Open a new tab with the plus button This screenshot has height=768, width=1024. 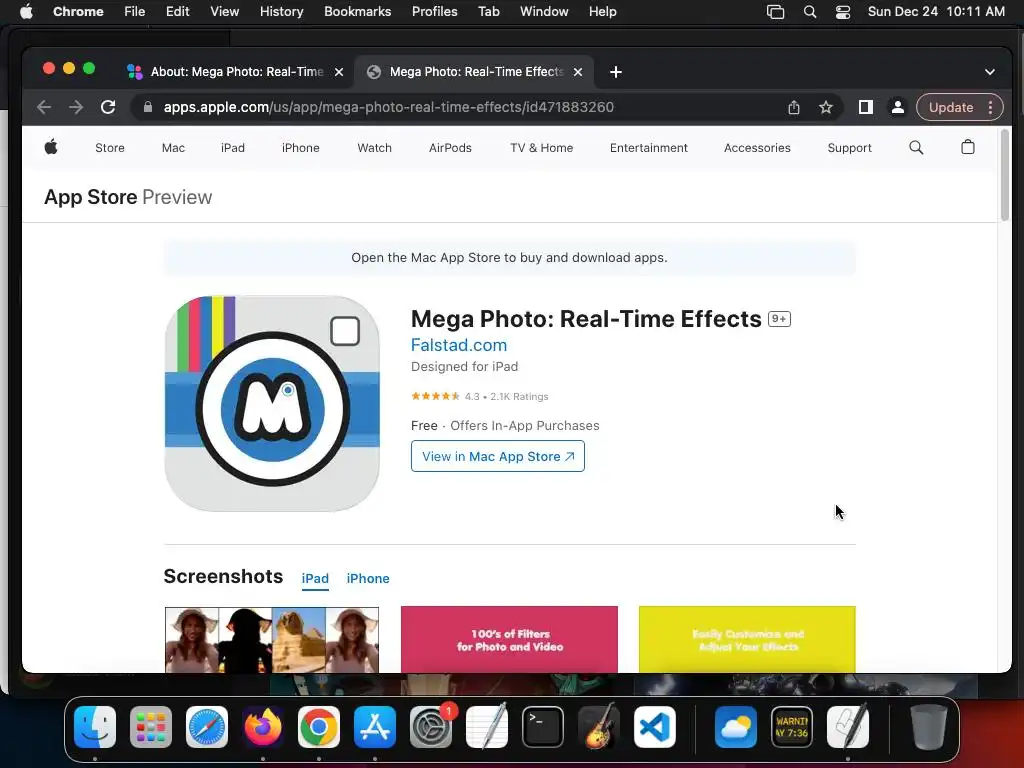coord(615,72)
